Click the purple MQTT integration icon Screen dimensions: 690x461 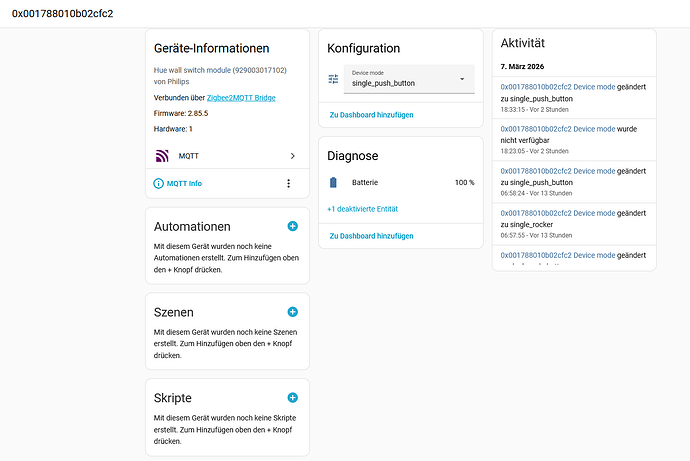(x=162, y=156)
